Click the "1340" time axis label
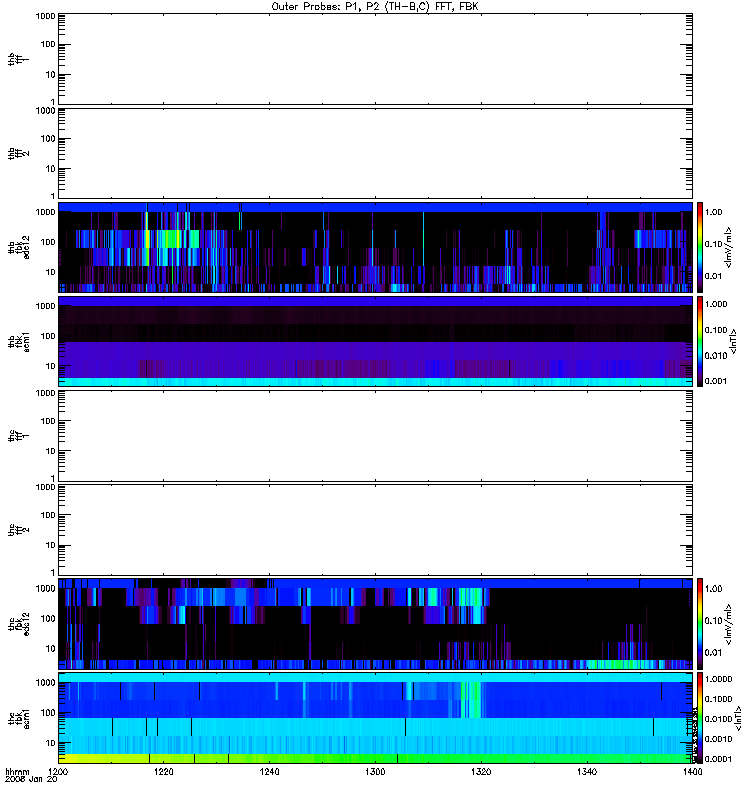 [587, 772]
